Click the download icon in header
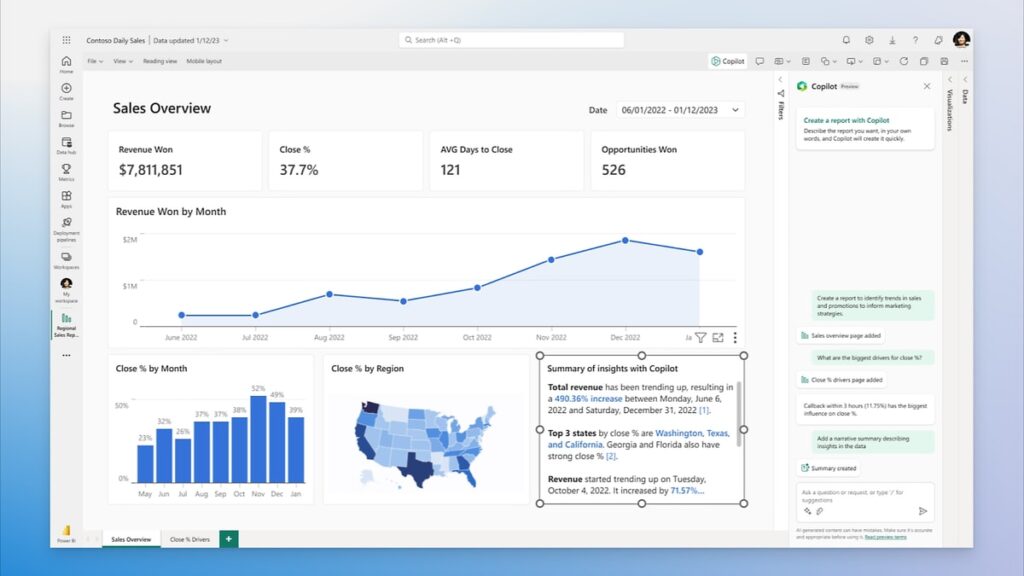The image size is (1024, 576). (892, 40)
